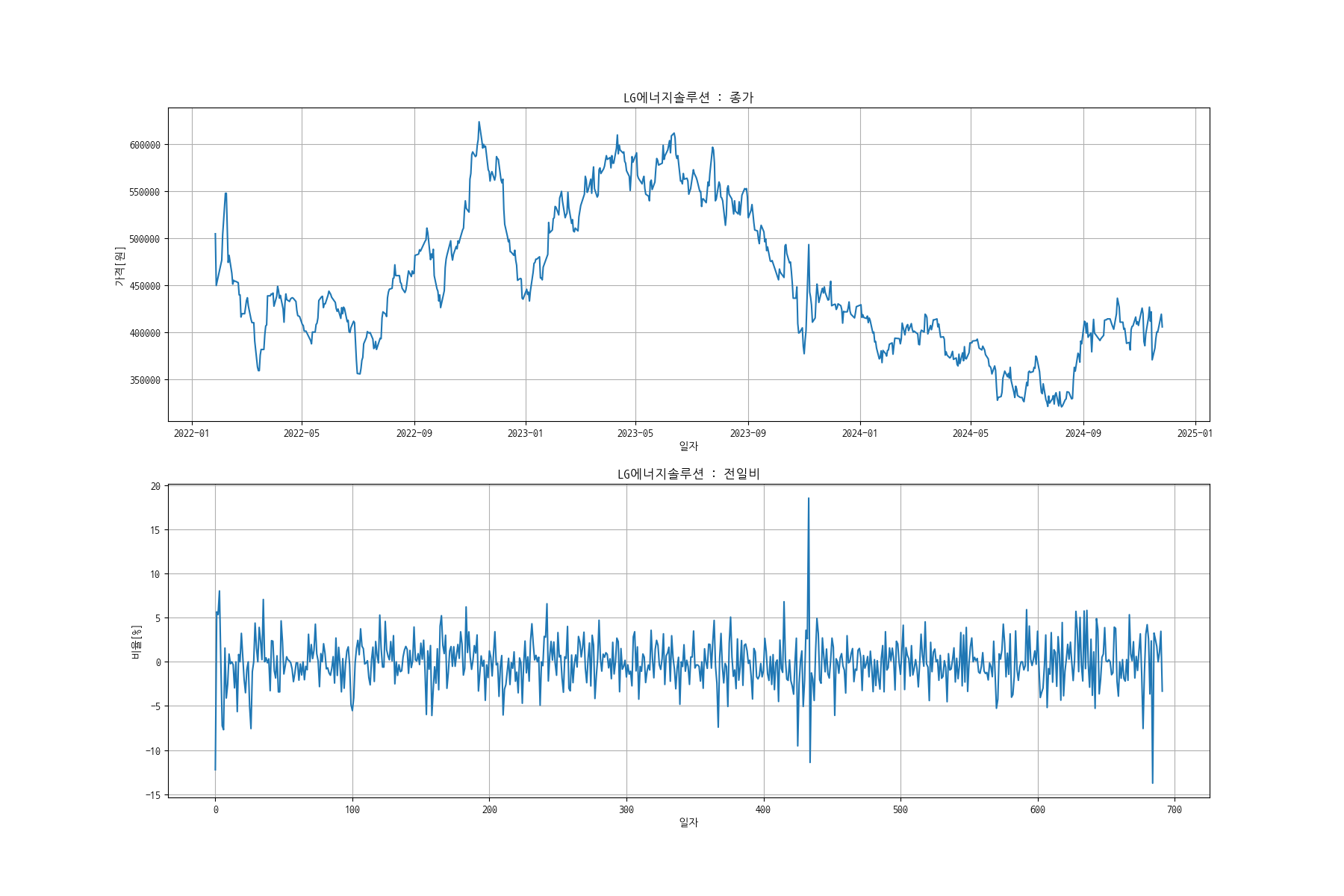
Task: Click the 2025-01 date tick label
Action: click(x=1195, y=433)
